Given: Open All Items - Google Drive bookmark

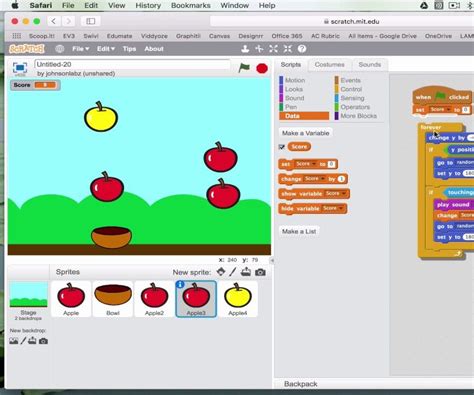Looking at the screenshot, I should pyautogui.click(x=382, y=36).
